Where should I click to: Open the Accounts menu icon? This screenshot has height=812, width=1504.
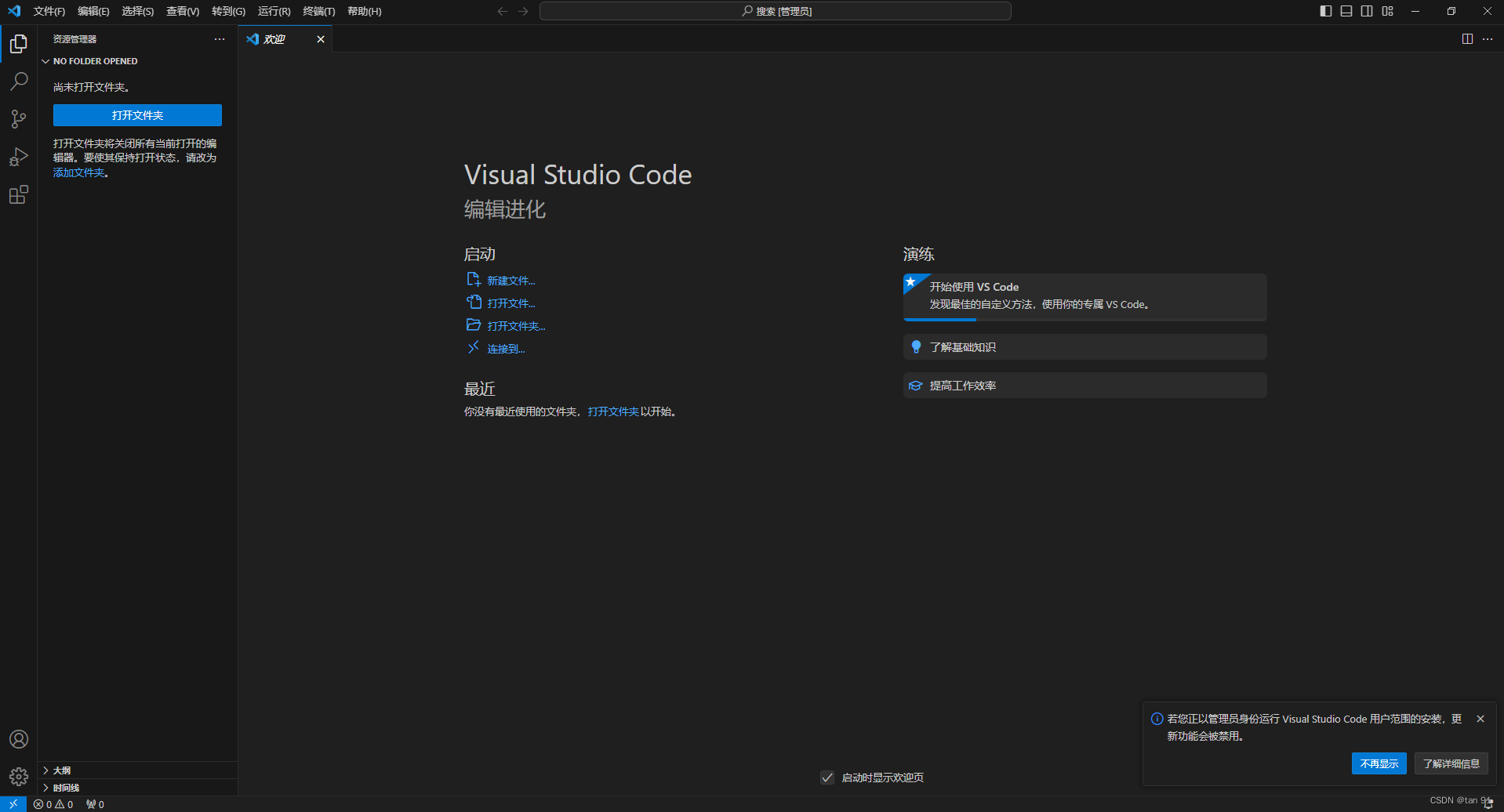[19, 739]
